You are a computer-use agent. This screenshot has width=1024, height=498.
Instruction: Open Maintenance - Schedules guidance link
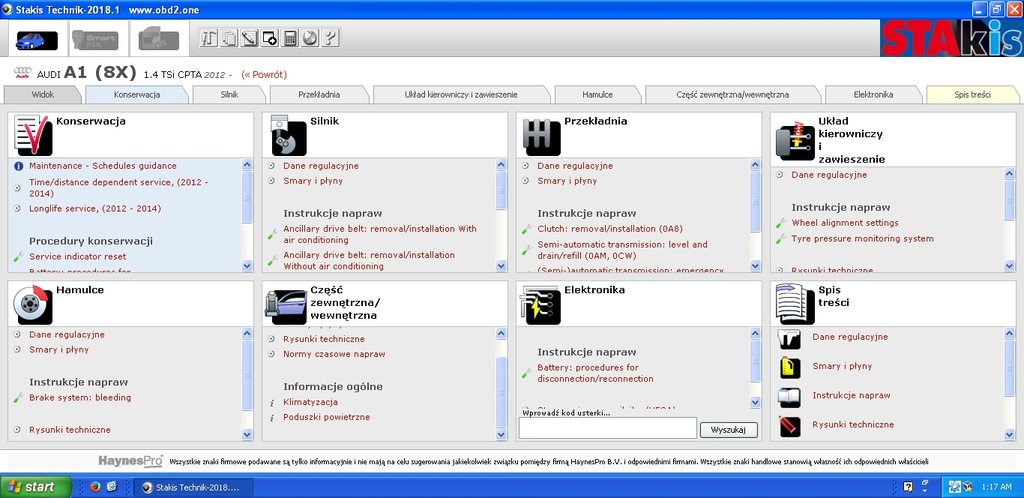pos(103,166)
